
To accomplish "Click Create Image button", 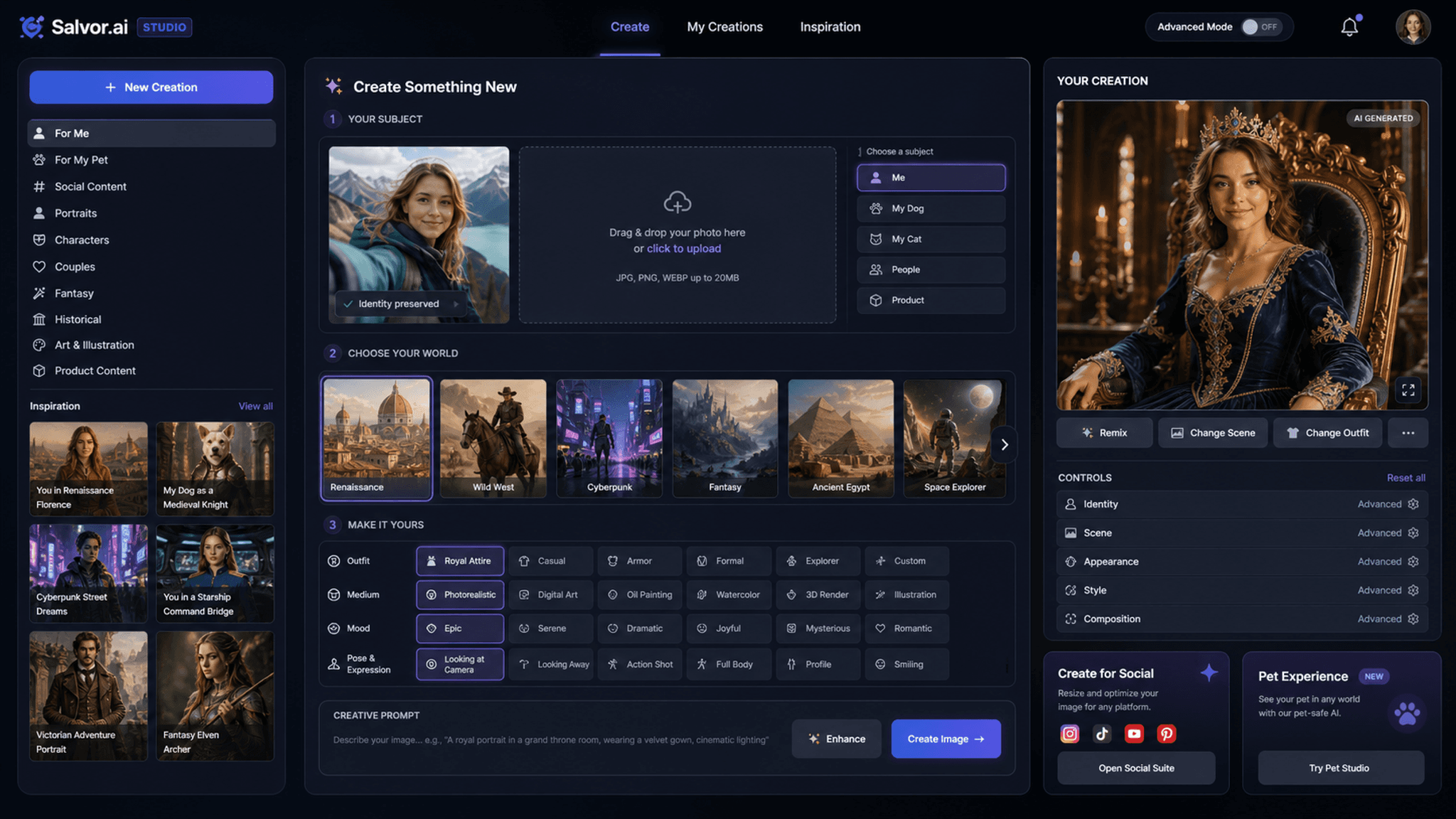I will click(946, 739).
